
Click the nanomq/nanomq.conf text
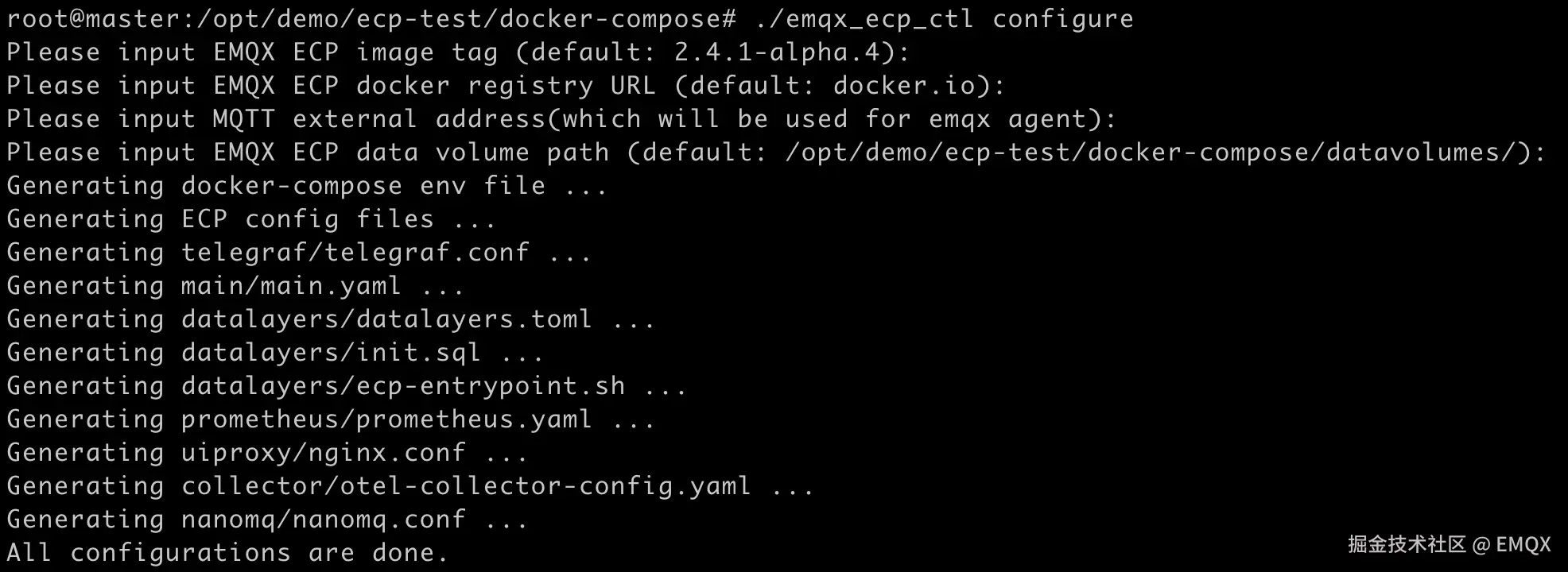[x=323, y=520]
